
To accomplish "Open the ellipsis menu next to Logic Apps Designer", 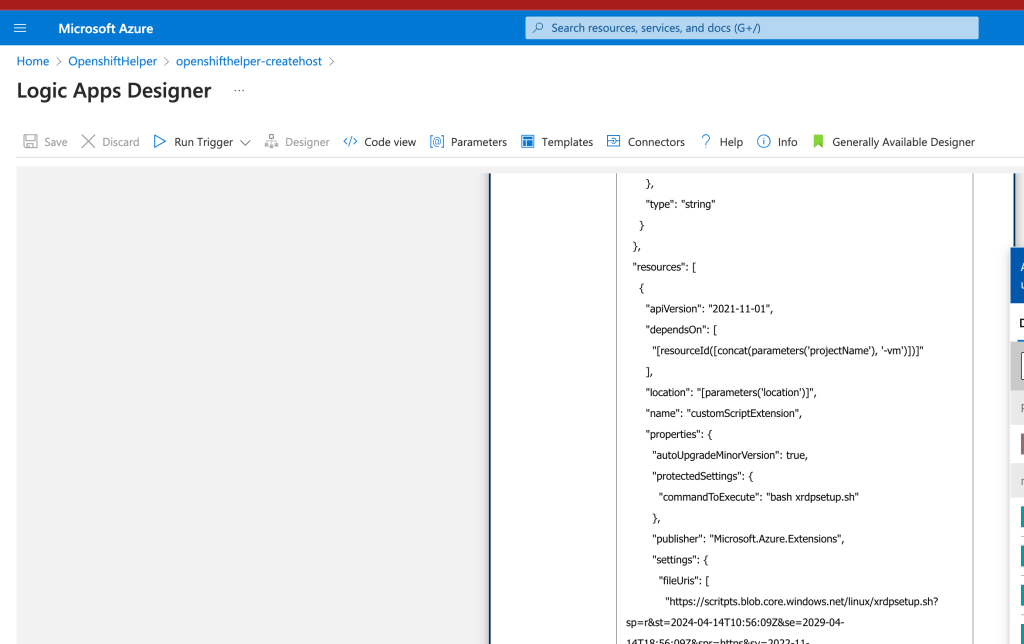I will 239,91.
